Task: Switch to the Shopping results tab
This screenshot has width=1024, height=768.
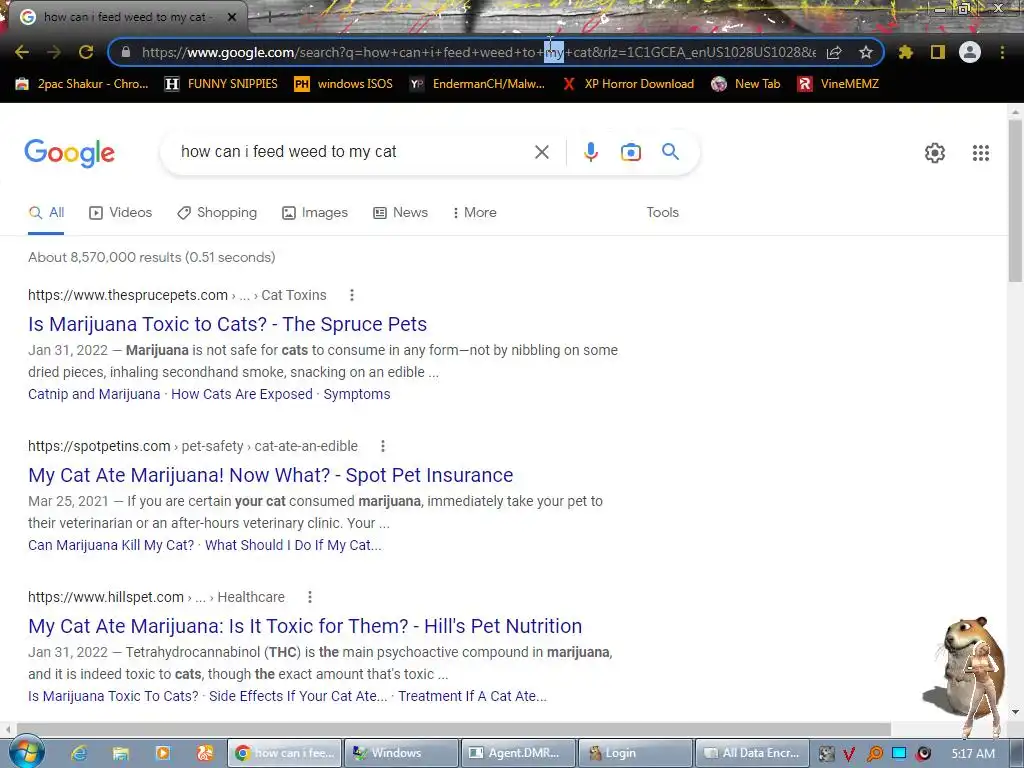Action: (217, 212)
